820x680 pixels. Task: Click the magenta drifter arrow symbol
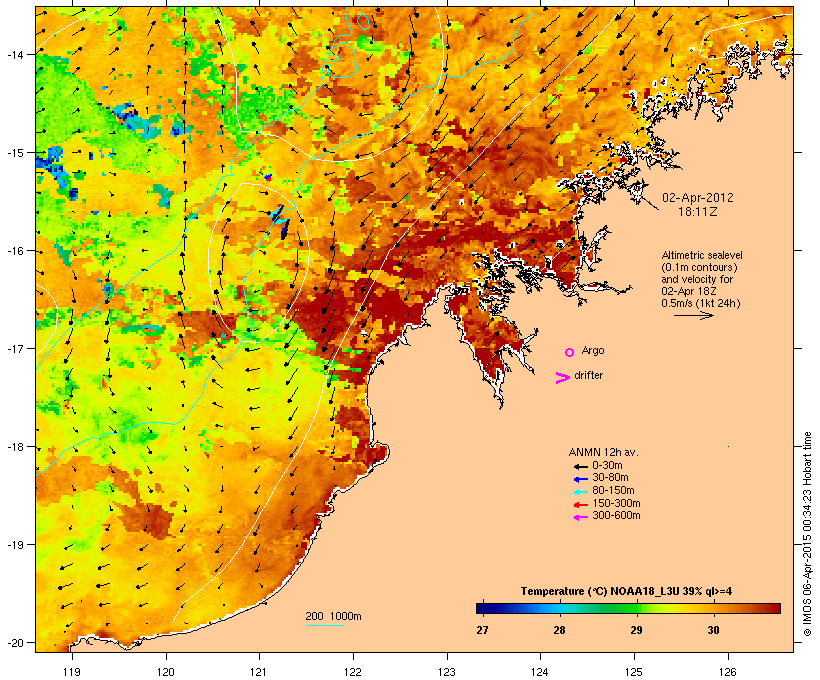tap(562, 378)
